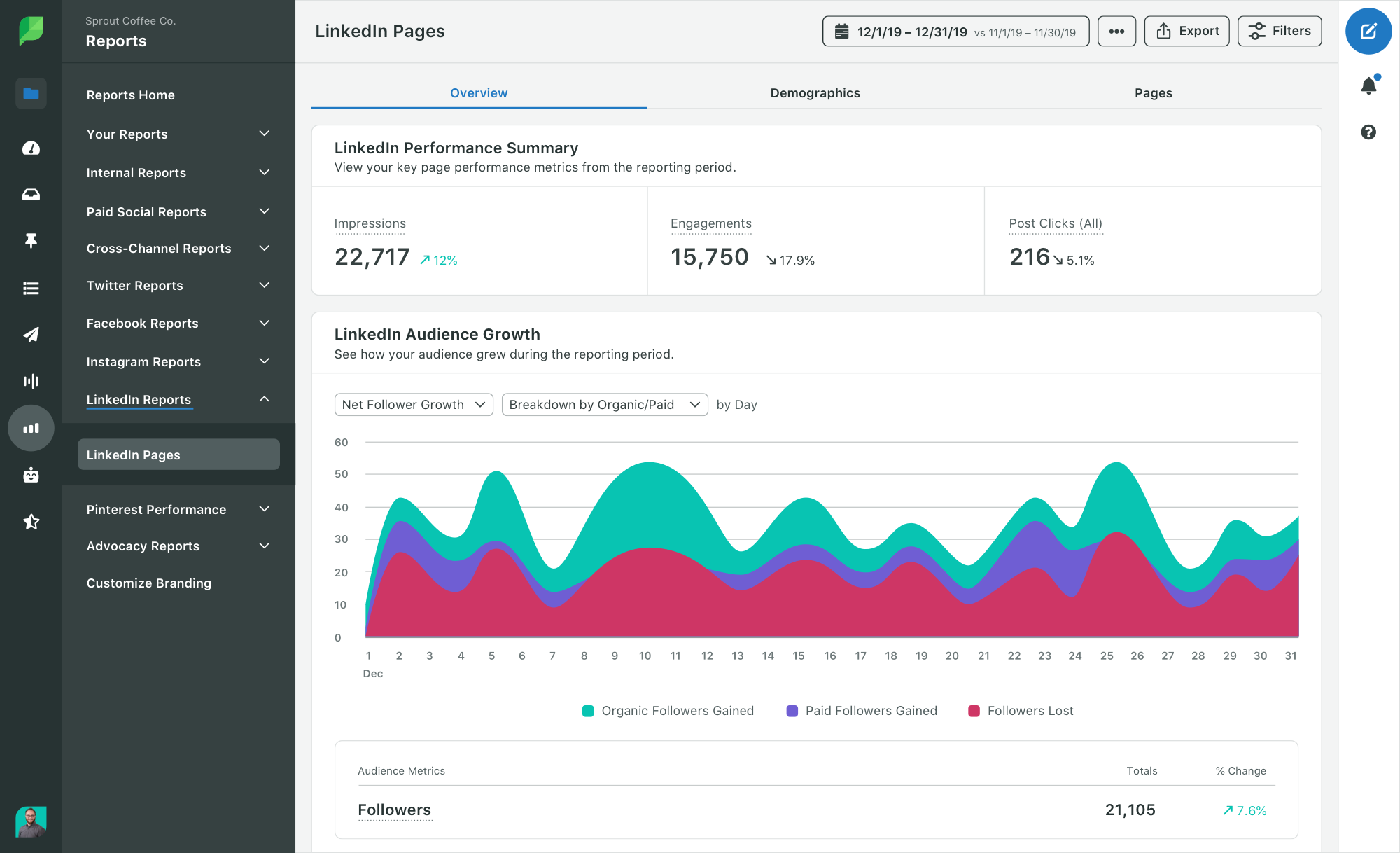The image size is (1400, 853).
Task: Open the dashboard gauge icon
Action: click(x=31, y=148)
